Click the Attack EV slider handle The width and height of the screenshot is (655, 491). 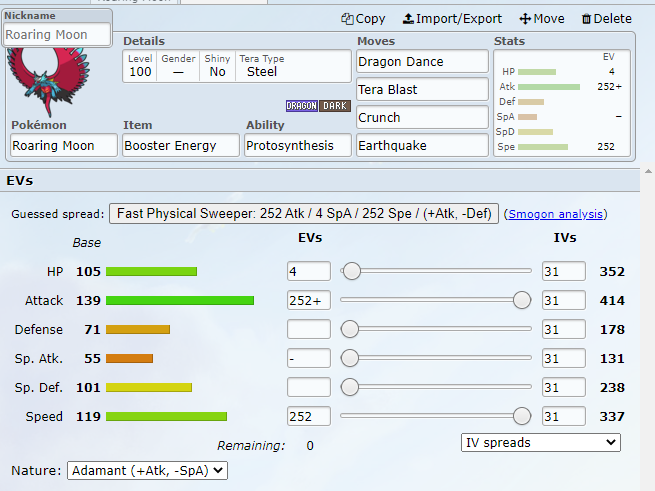[522, 300]
